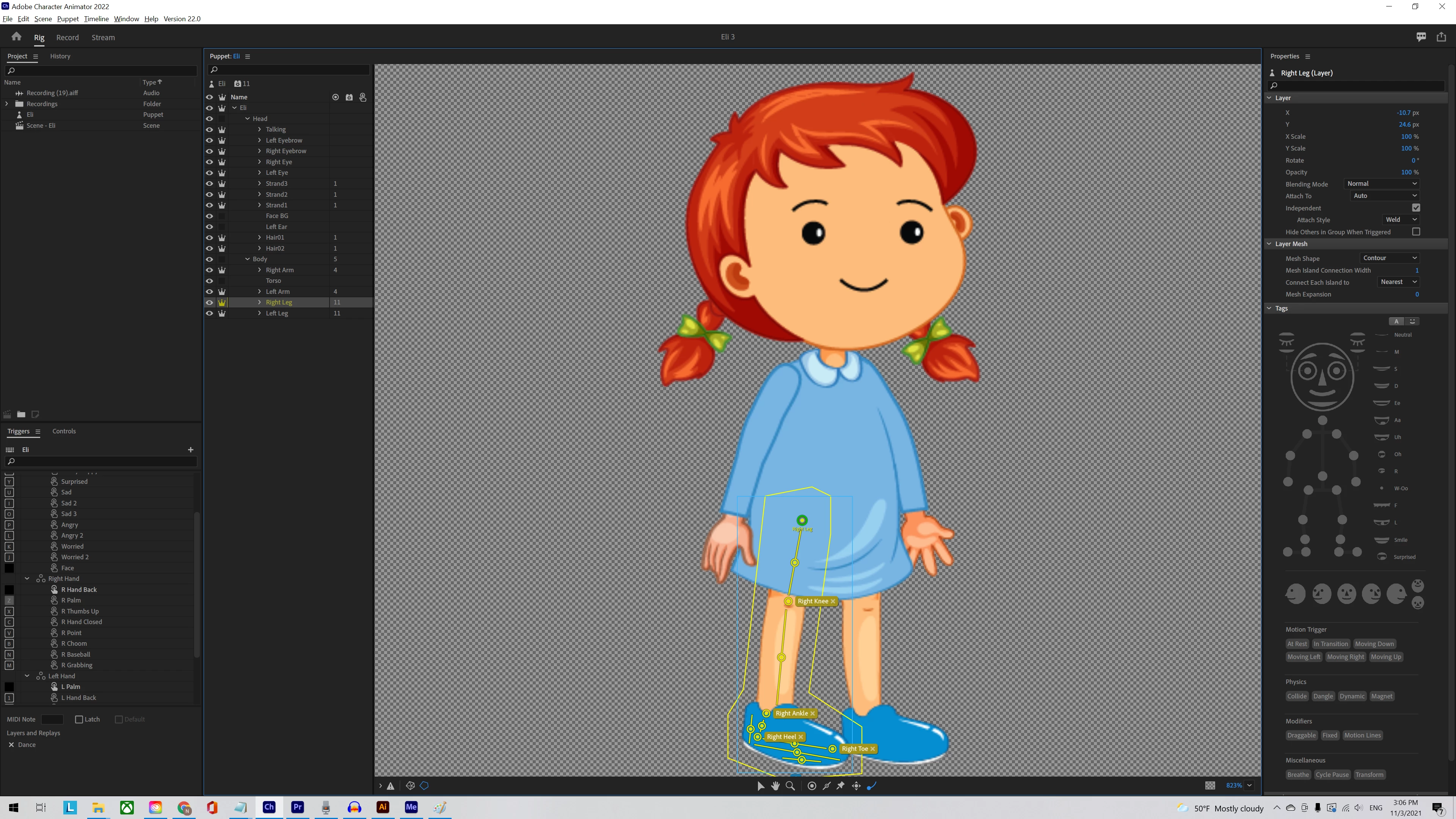Image resolution: width=1456 pixels, height=819 pixels.
Task: Uncheck the Independent checkbox
Action: point(1416,208)
